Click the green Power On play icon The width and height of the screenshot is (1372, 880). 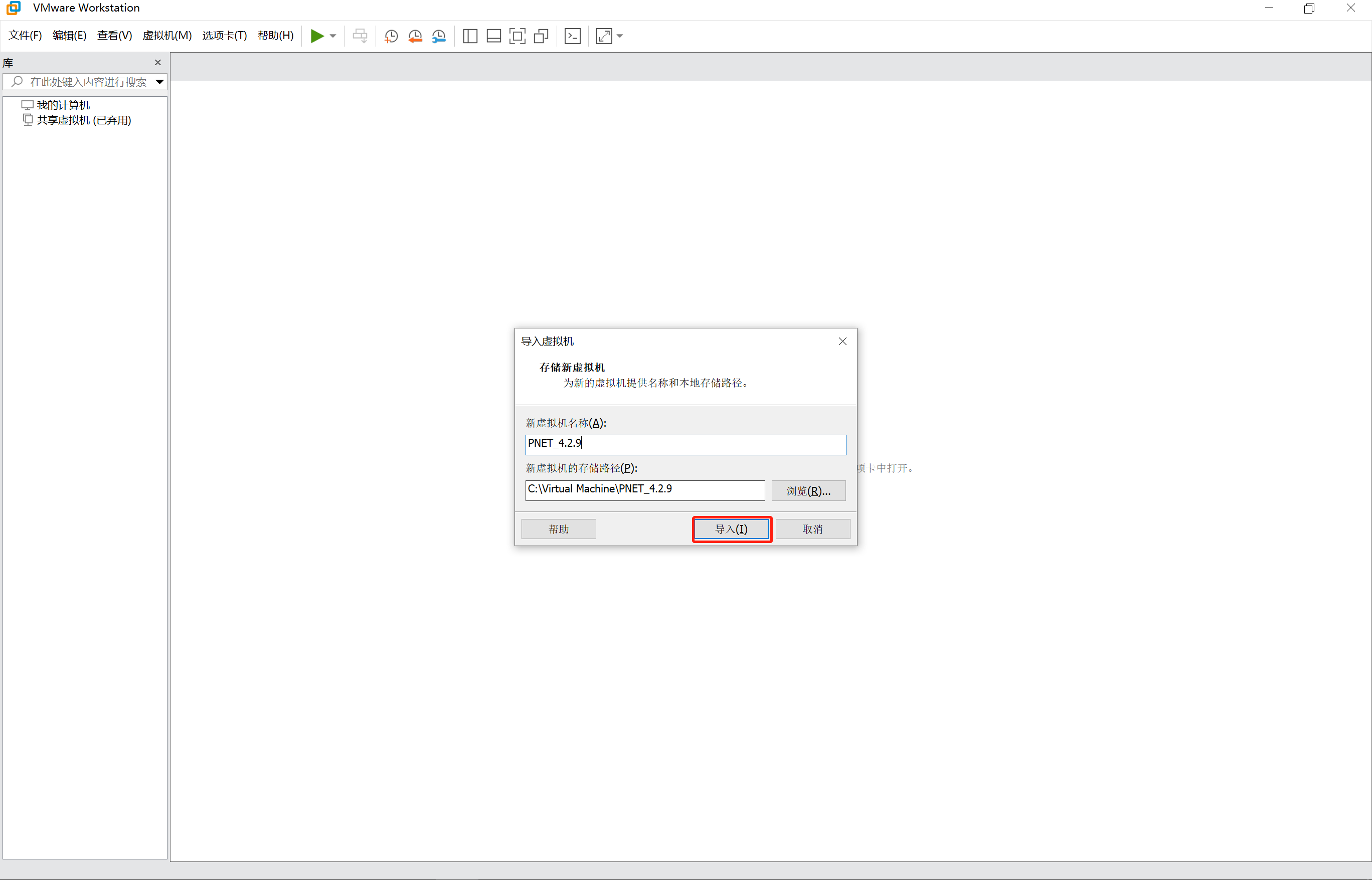click(x=317, y=36)
